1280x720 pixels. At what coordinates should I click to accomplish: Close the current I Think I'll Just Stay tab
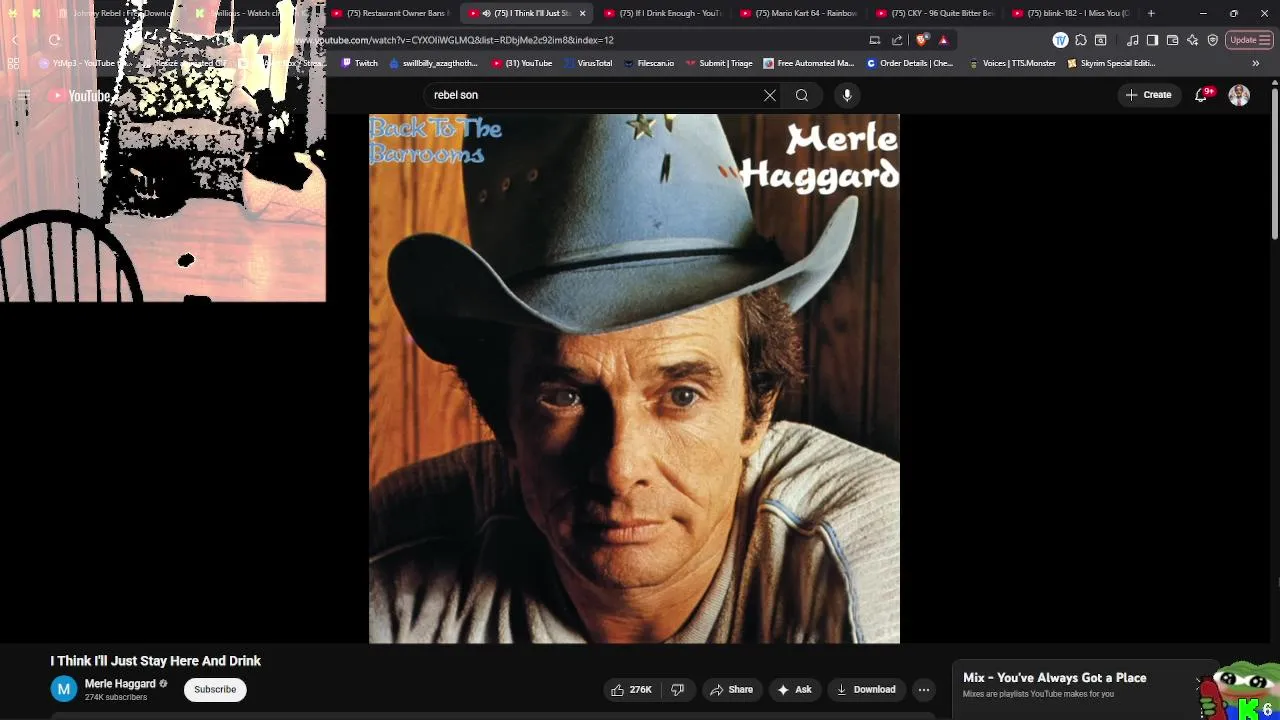[582, 13]
